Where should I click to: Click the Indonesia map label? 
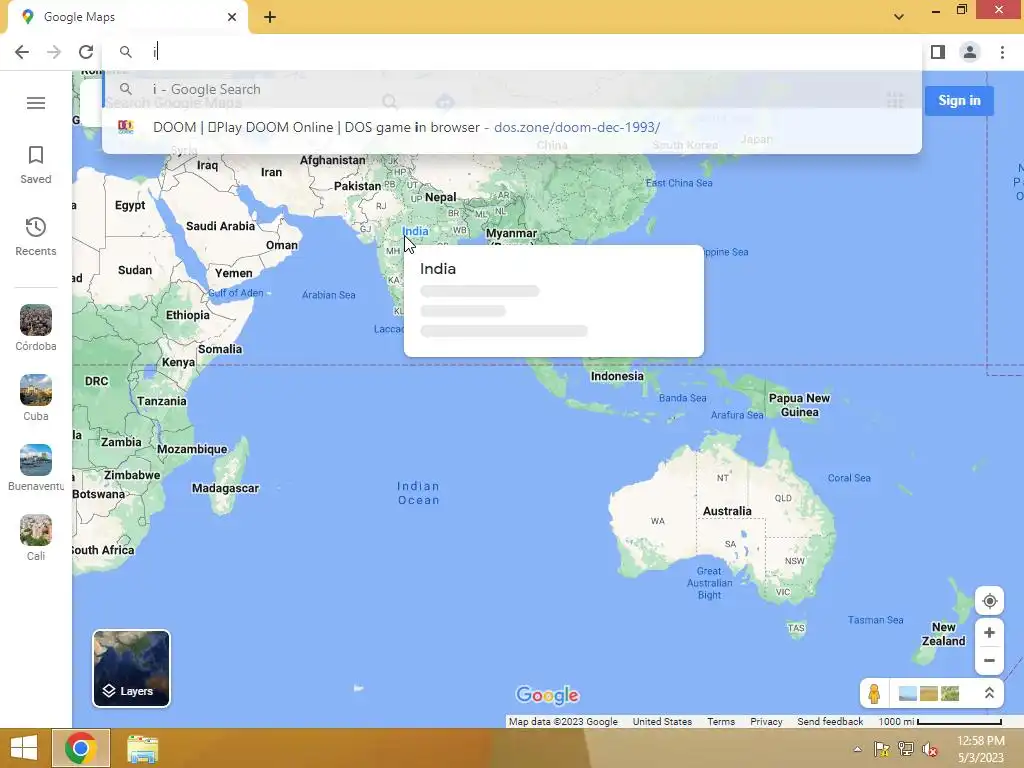pos(617,376)
